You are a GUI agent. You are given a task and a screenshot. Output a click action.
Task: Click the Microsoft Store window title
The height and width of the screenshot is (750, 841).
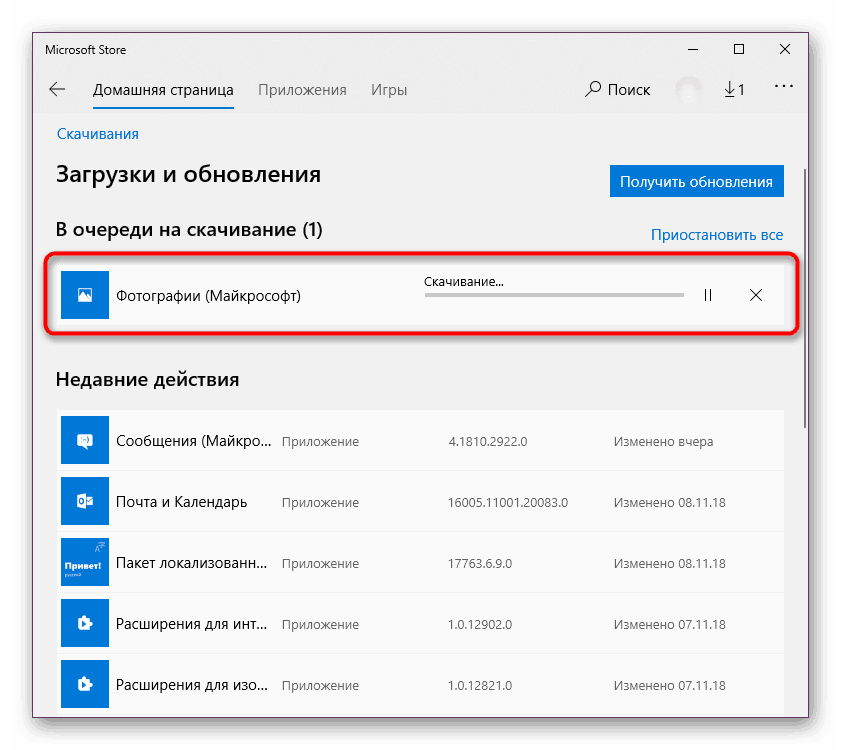coord(86,50)
